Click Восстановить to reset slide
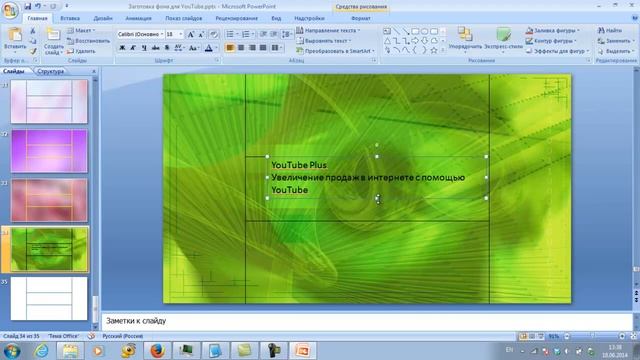Image resolution: width=640 pixels, height=360 pixels. coord(89,41)
